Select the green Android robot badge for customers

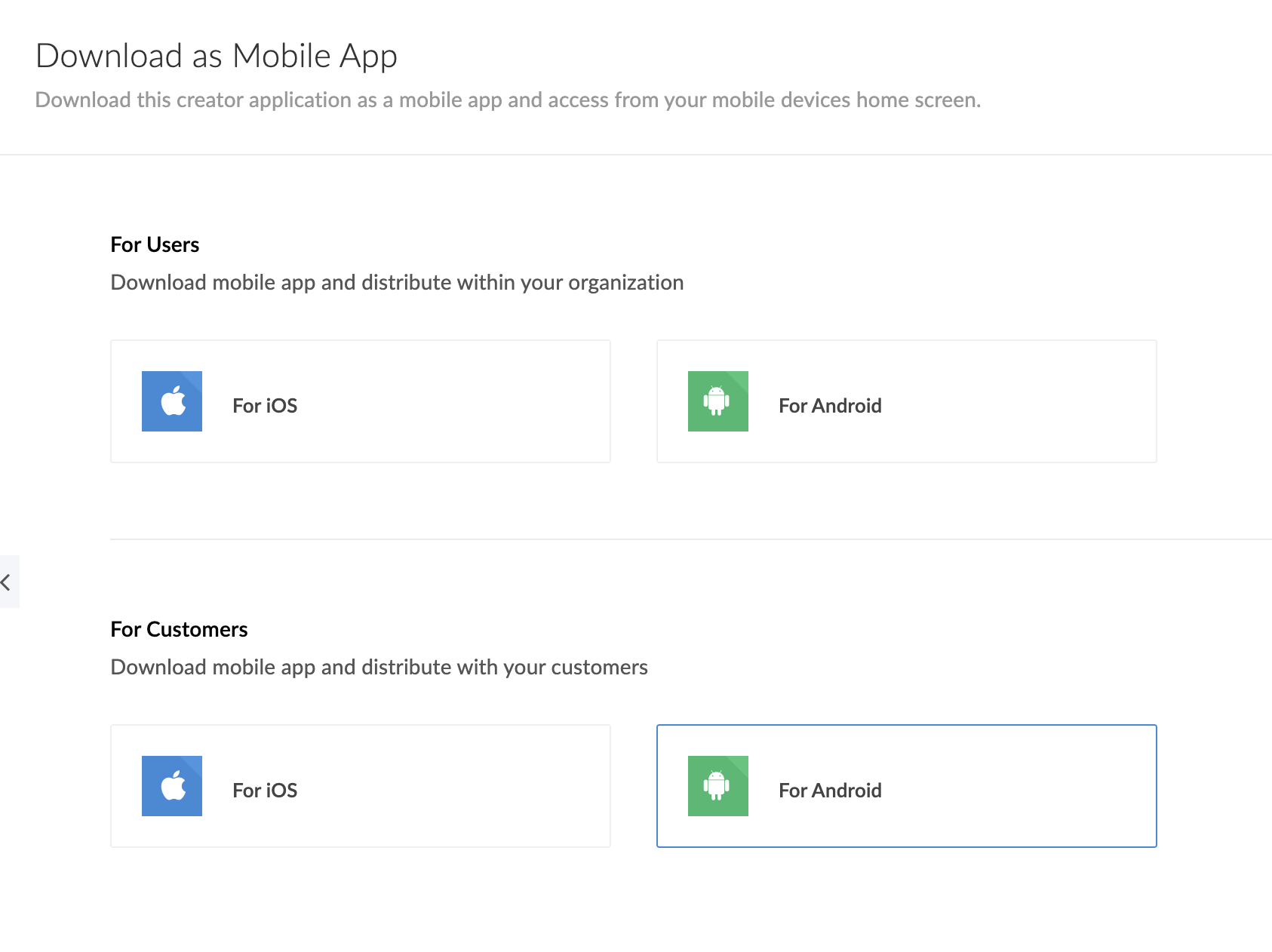coord(717,785)
